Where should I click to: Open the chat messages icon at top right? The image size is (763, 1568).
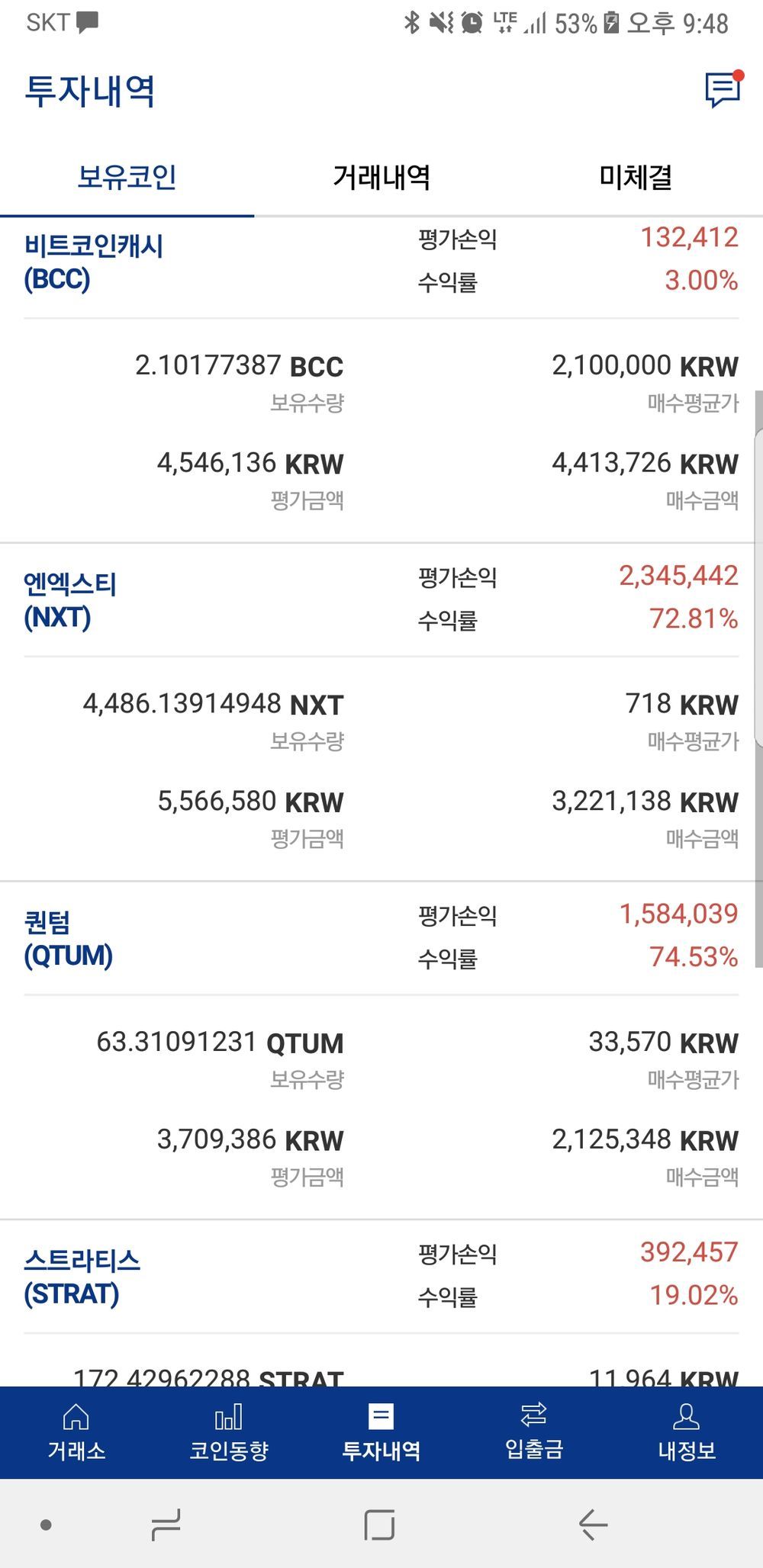click(722, 90)
